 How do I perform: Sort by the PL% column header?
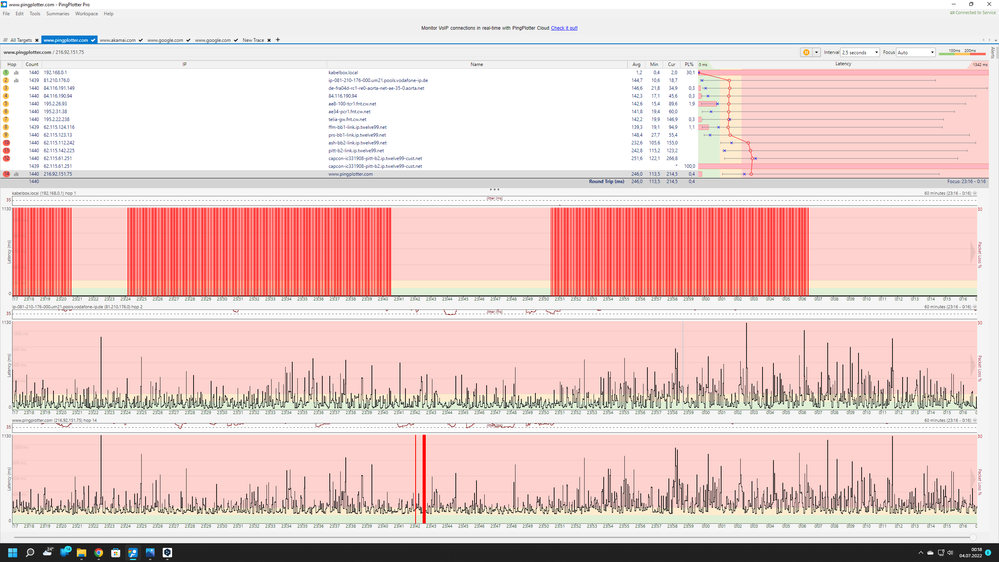pos(689,64)
